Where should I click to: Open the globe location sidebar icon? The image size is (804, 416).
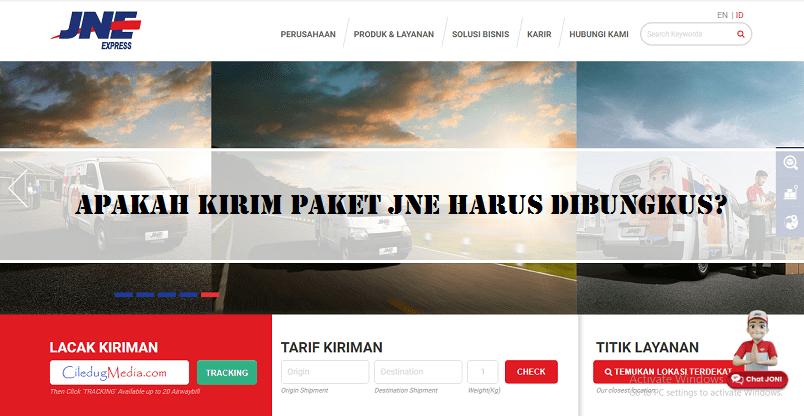tap(790, 221)
